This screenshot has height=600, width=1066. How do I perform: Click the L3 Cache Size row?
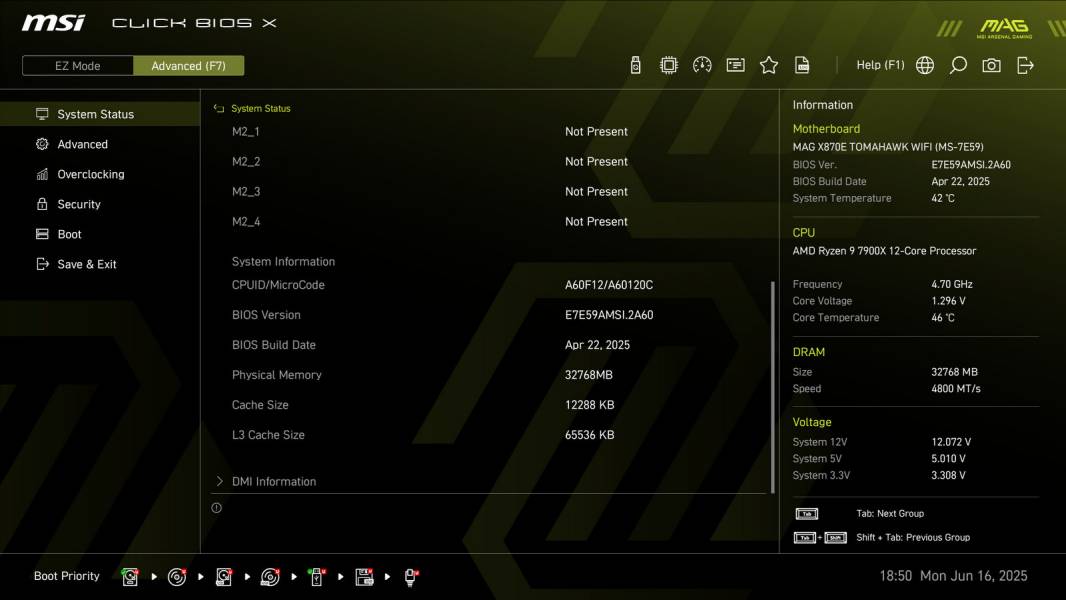489,434
